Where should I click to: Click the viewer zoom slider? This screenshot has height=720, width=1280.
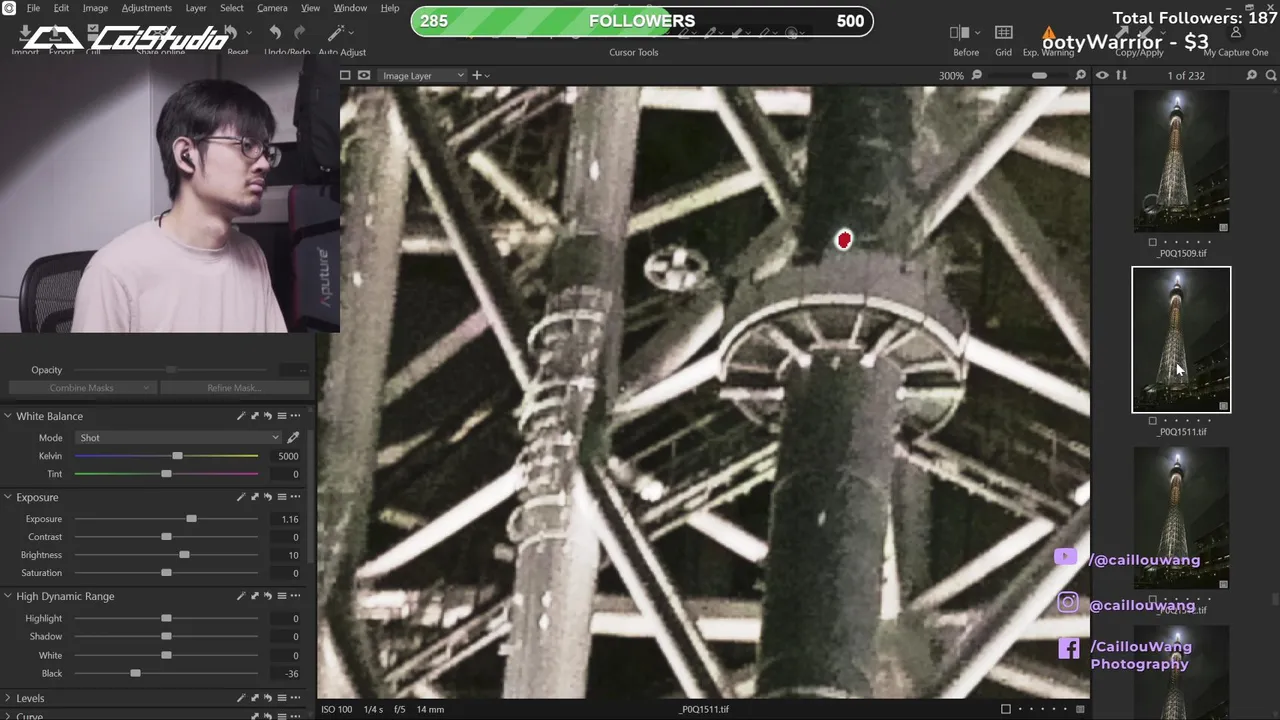pos(1028,75)
